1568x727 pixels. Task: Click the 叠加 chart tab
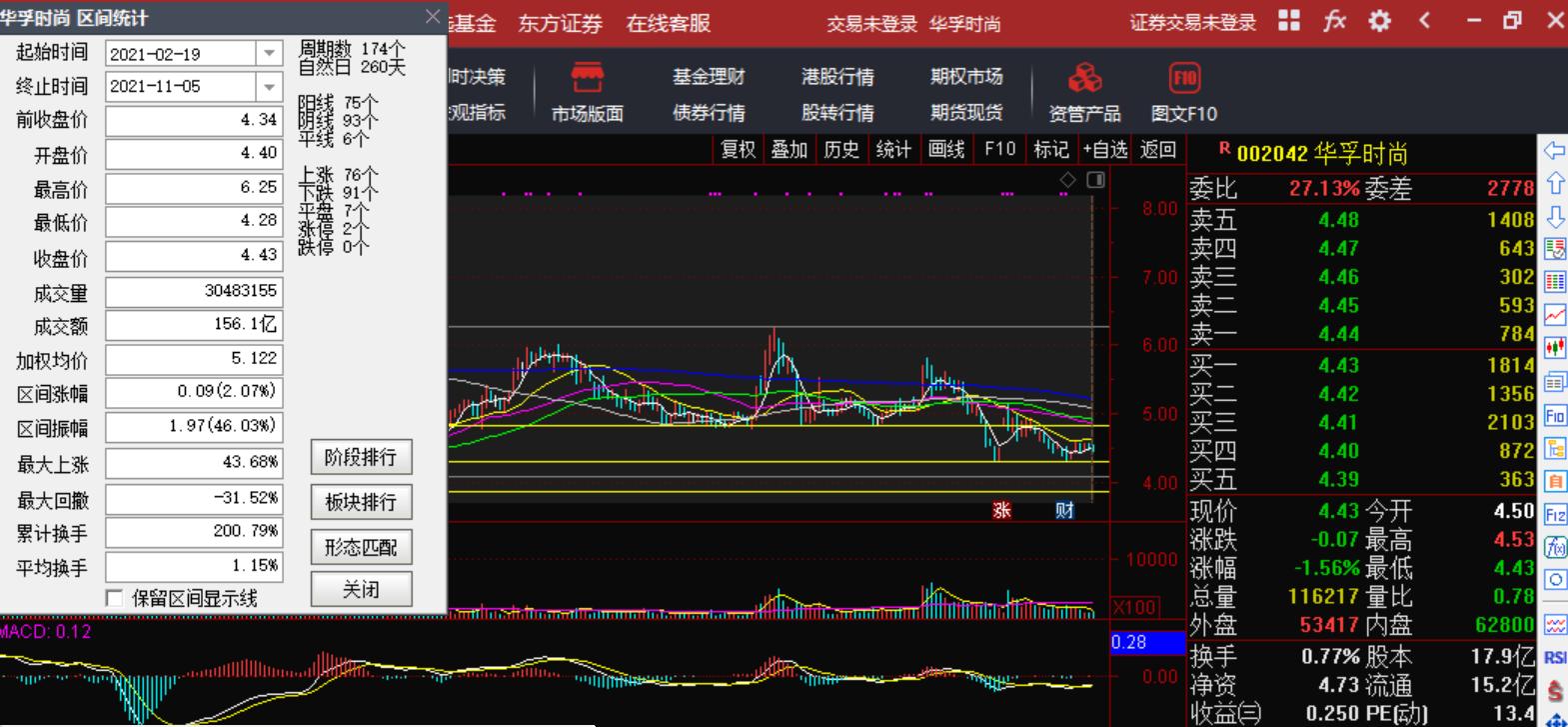(x=788, y=149)
